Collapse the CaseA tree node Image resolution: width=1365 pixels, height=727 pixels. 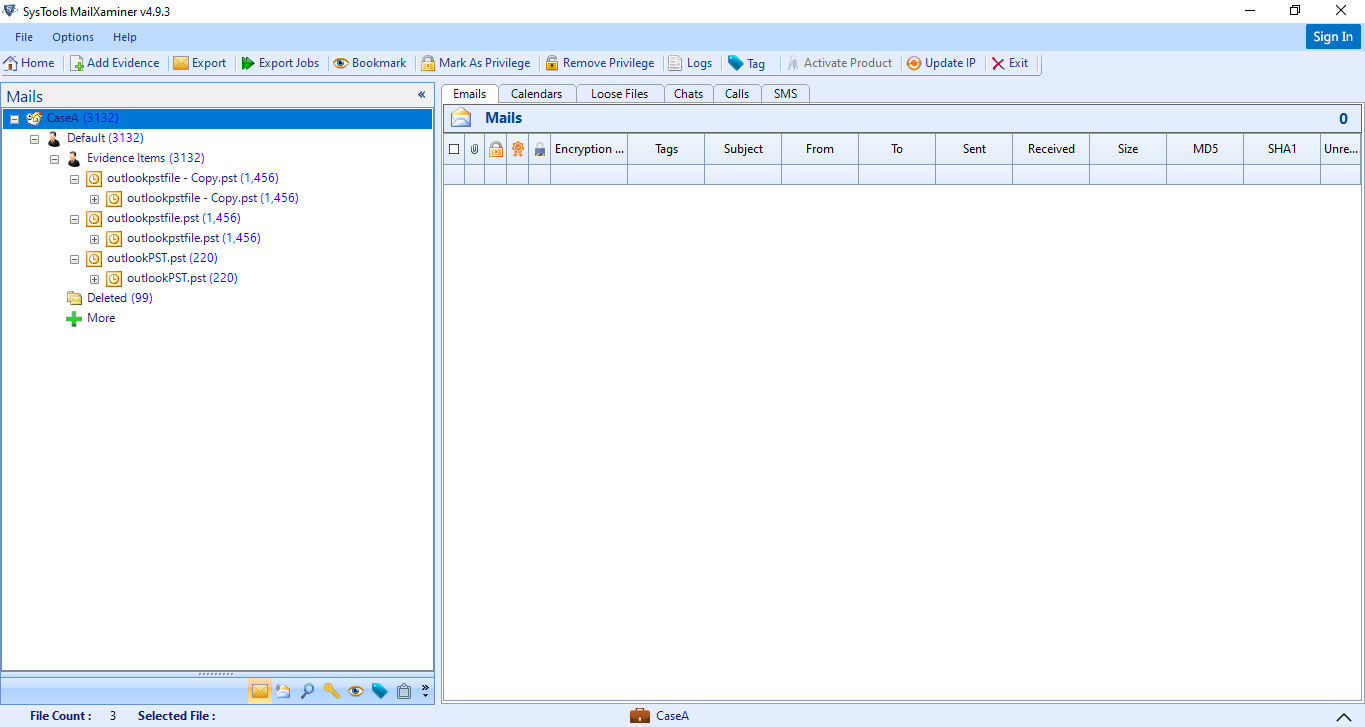pyautogui.click(x=14, y=119)
